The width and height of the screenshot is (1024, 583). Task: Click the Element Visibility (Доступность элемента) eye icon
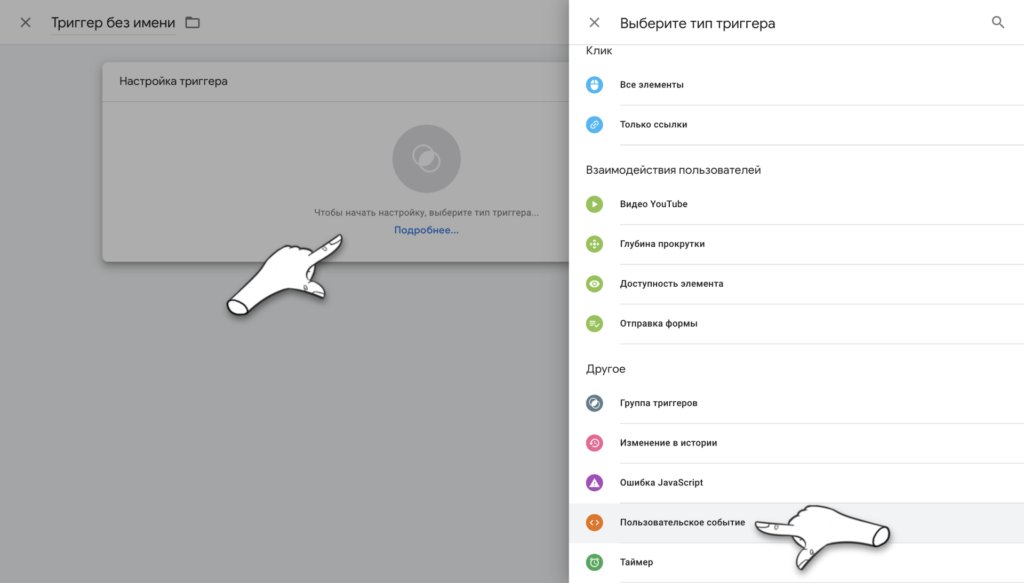594,284
